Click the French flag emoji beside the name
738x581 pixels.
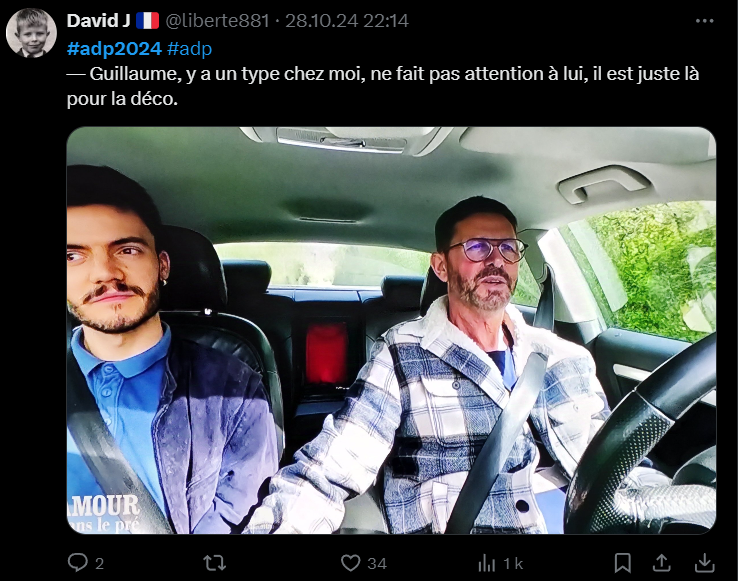[x=147, y=21]
